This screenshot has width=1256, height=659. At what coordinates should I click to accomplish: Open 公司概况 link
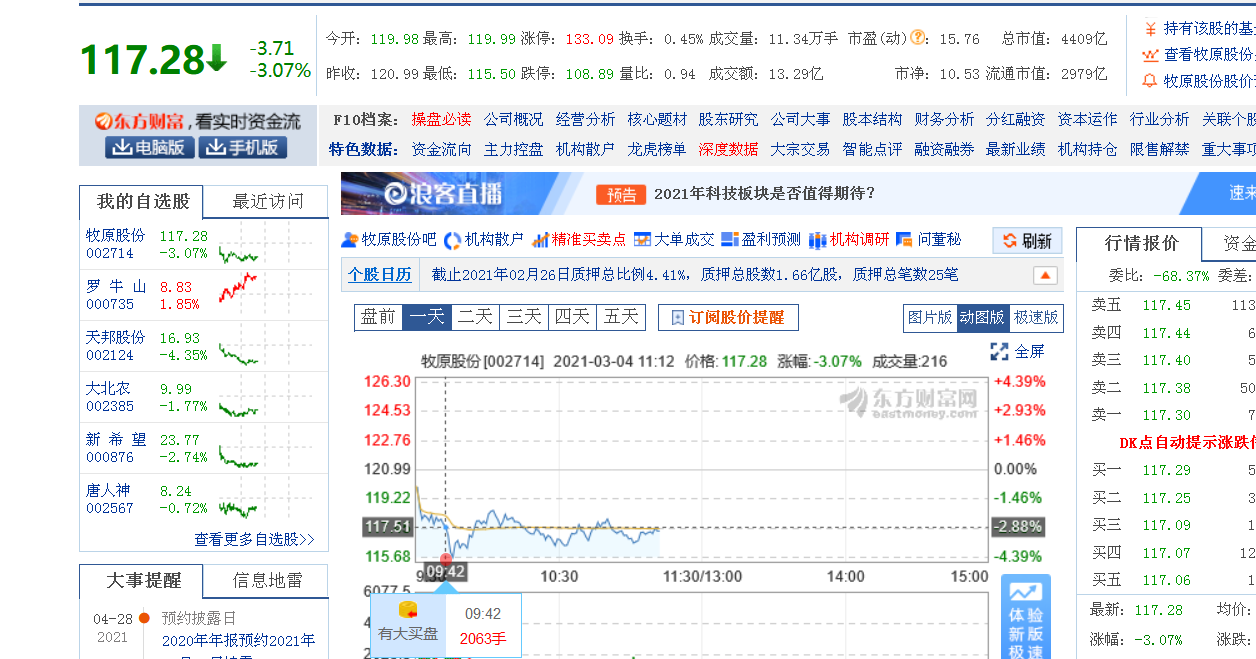pyautogui.click(x=514, y=119)
